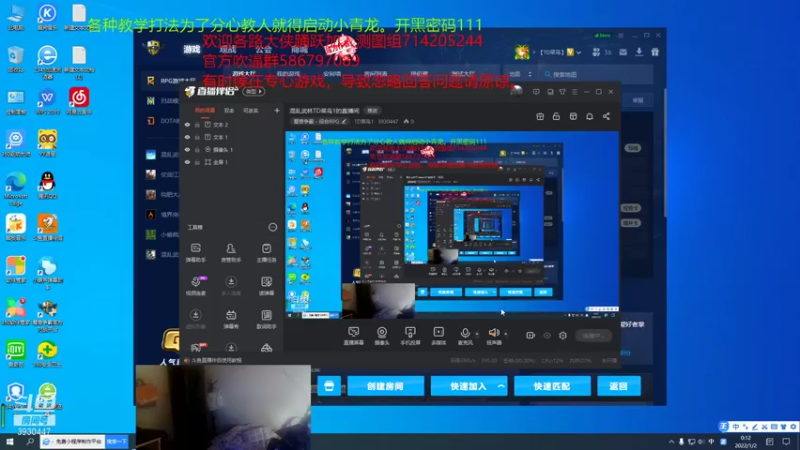Image resolution: width=800 pixels, height=450 pixels.
Task: Open the toolbox more-options circle button
Action: point(273,227)
